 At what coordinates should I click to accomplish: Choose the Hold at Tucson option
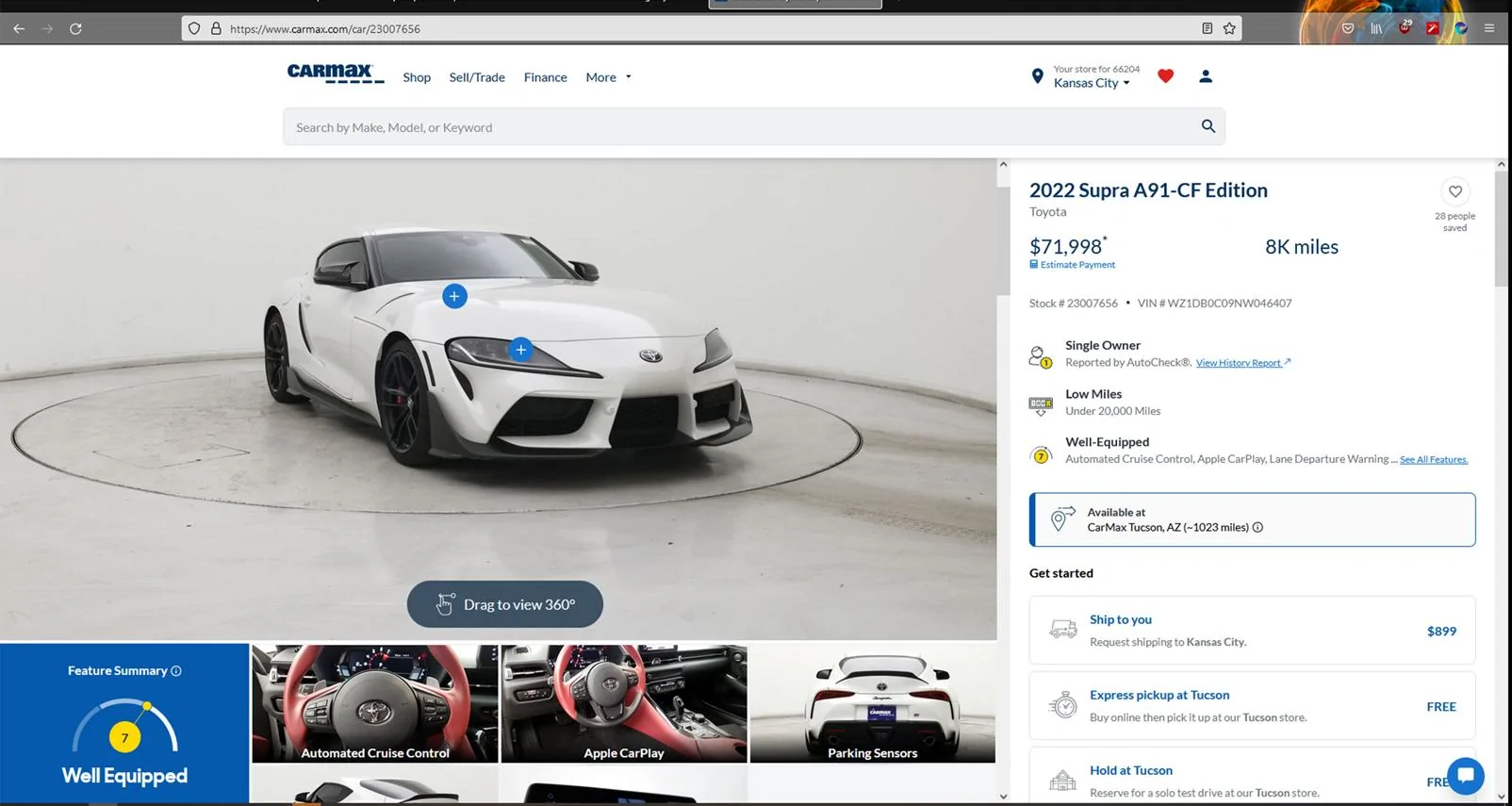coord(1252,778)
